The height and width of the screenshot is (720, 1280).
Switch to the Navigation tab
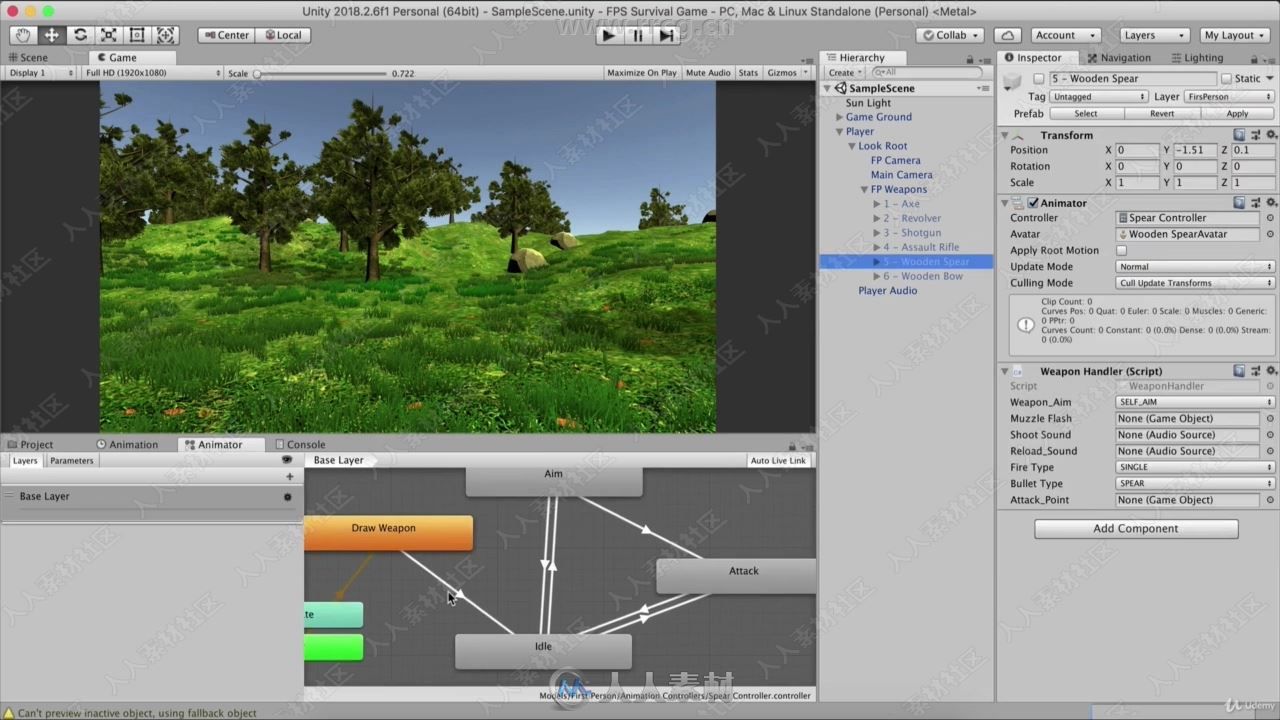tap(1119, 58)
